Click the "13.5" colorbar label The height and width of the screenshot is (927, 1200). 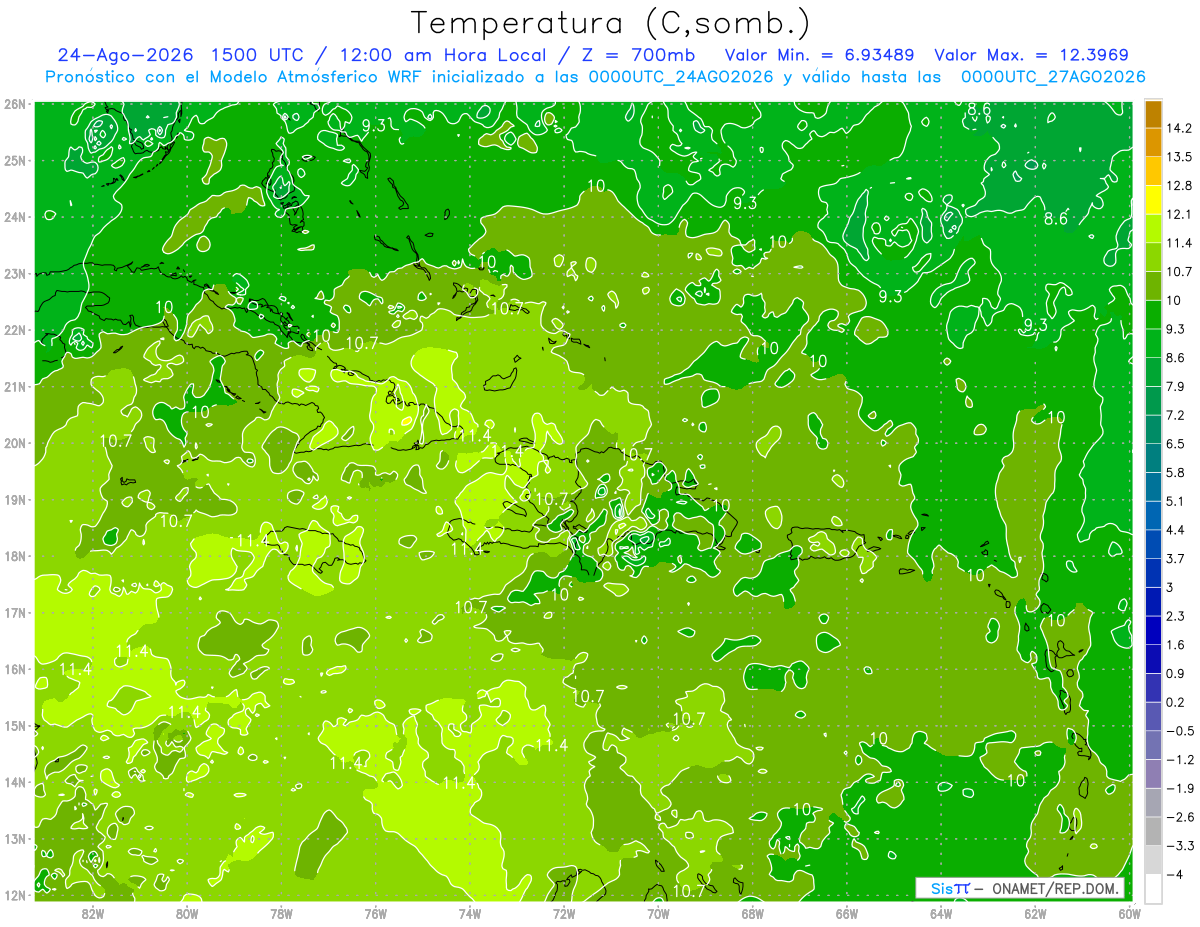(1180, 157)
